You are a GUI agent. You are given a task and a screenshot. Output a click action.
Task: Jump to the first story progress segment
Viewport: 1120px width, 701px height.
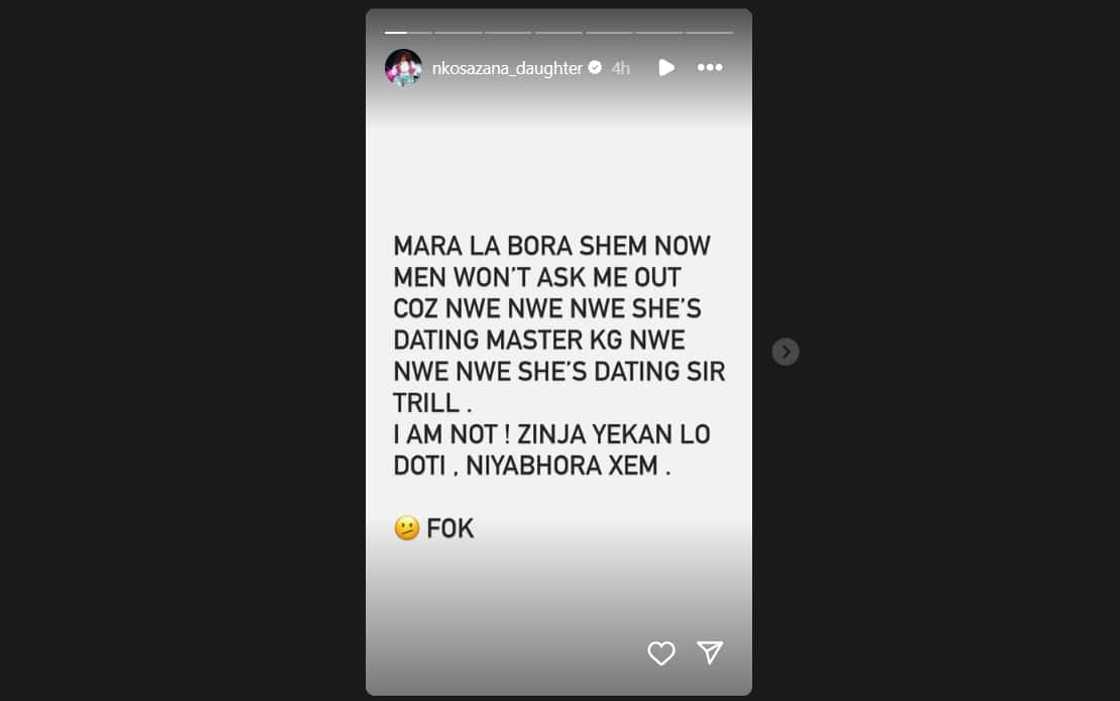[408, 30]
